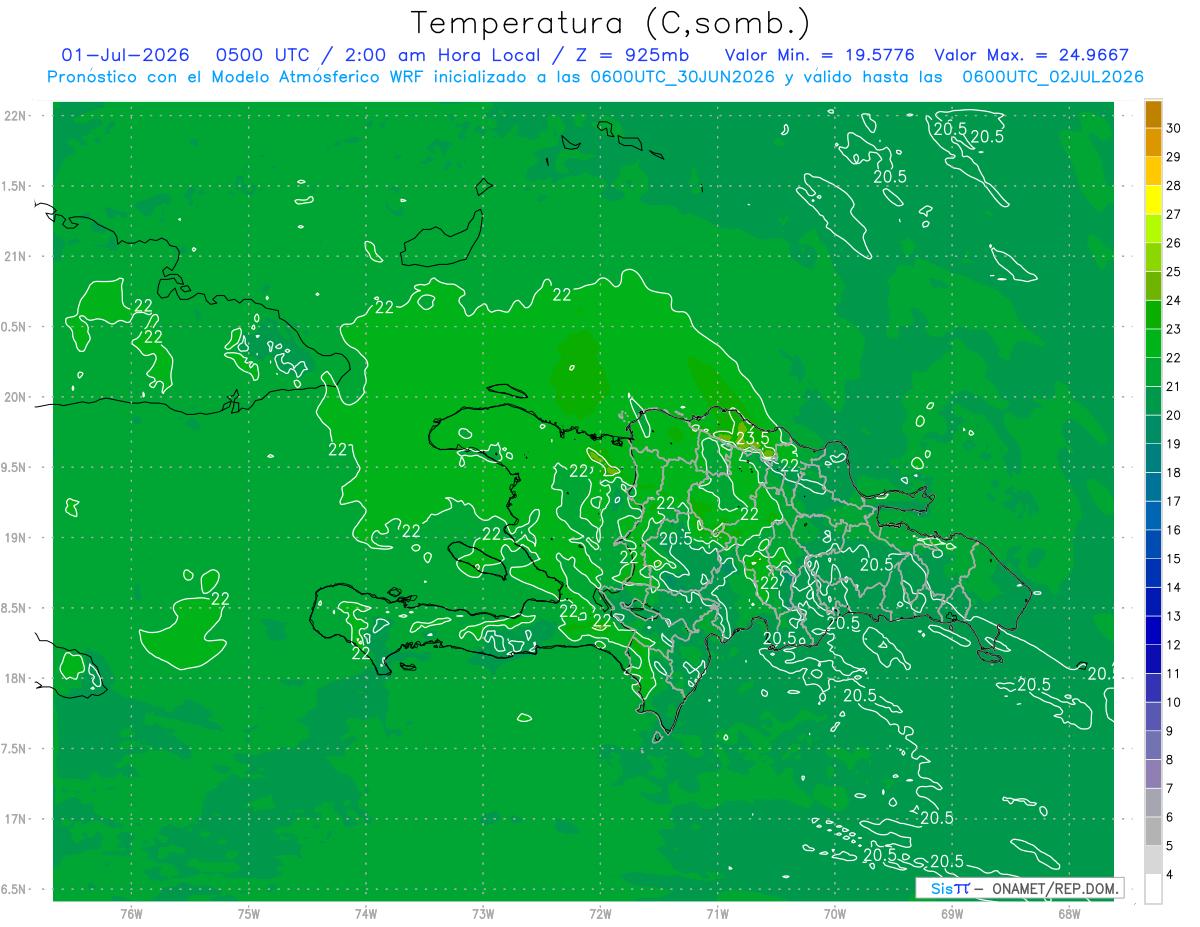Click the '20N' latitude axis label

click(15, 398)
